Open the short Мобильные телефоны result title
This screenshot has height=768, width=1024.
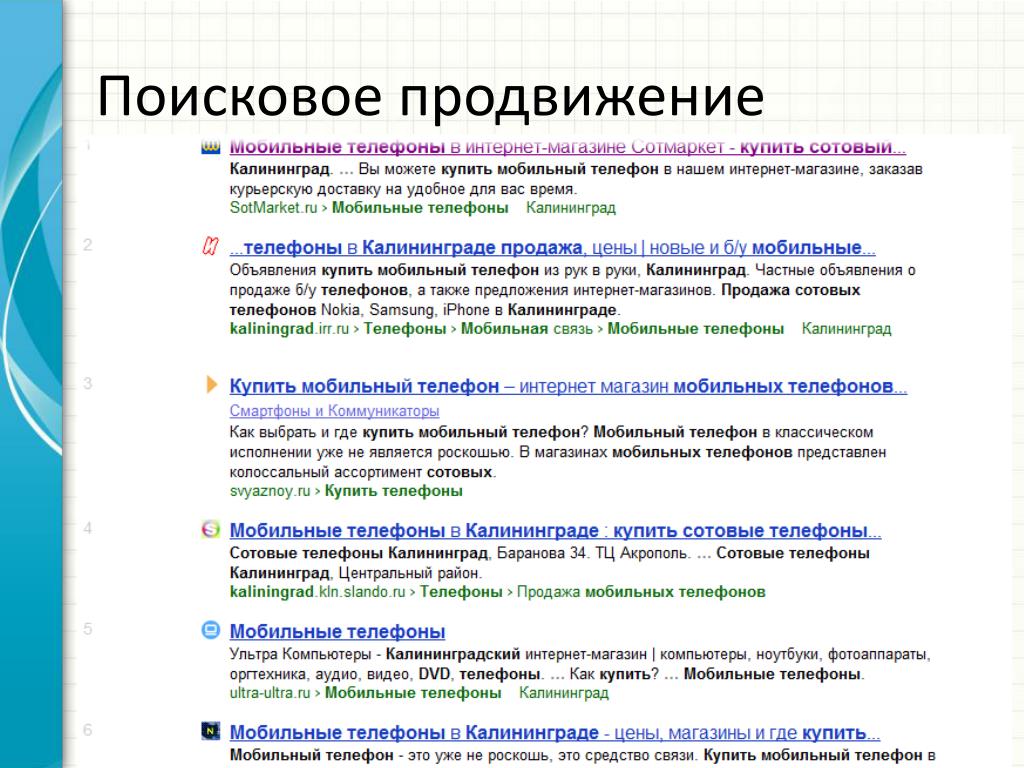click(337, 632)
